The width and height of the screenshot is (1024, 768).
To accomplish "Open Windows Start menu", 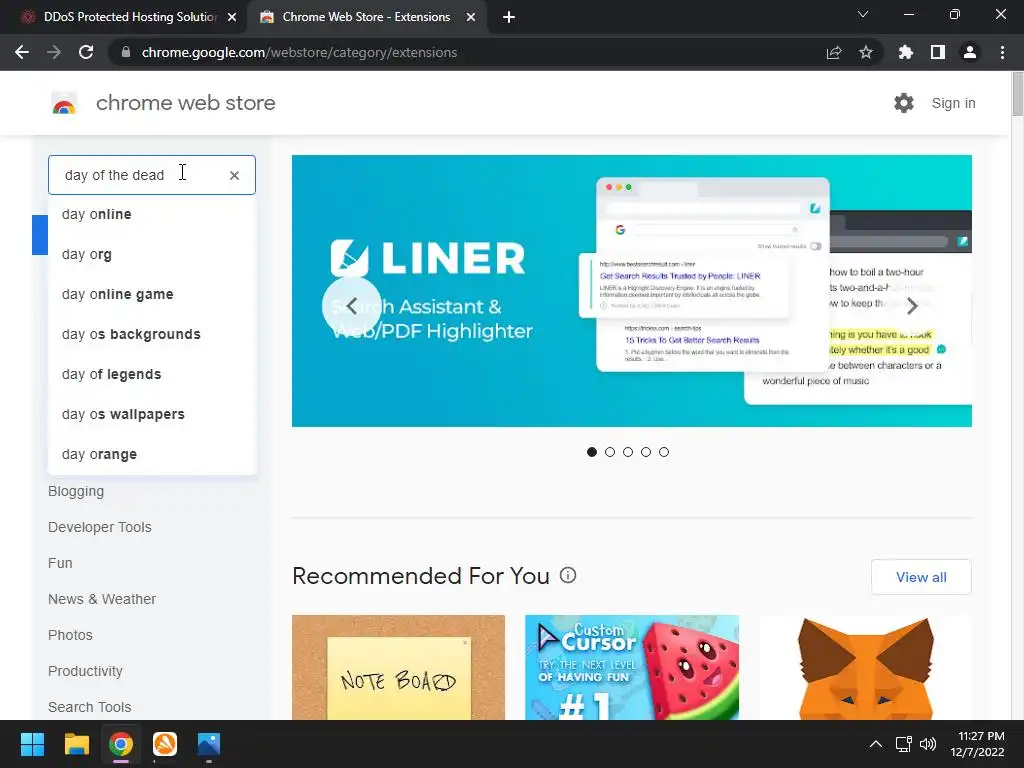I will click(32, 744).
